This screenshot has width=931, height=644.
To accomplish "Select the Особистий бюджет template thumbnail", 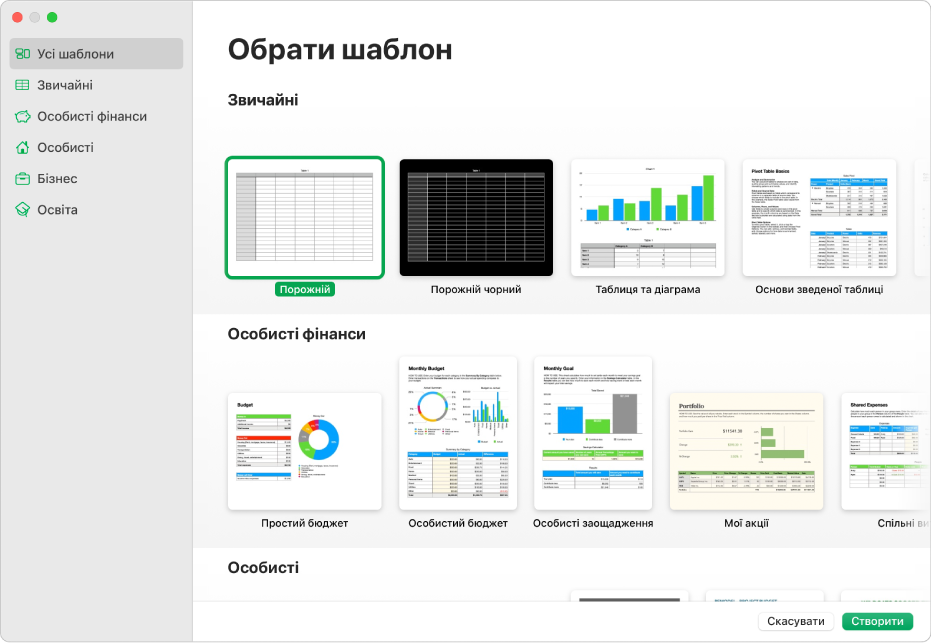I will tap(458, 433).
